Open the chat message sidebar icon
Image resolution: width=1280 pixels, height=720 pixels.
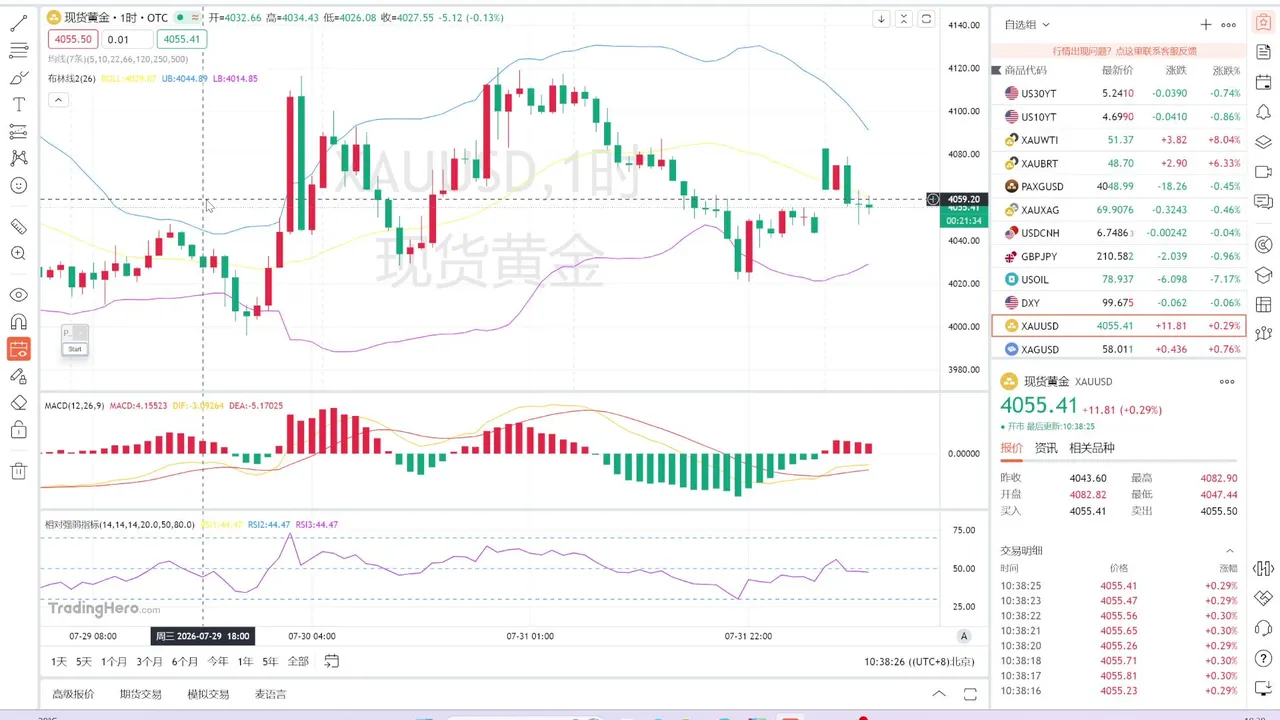click(1263, 202)
